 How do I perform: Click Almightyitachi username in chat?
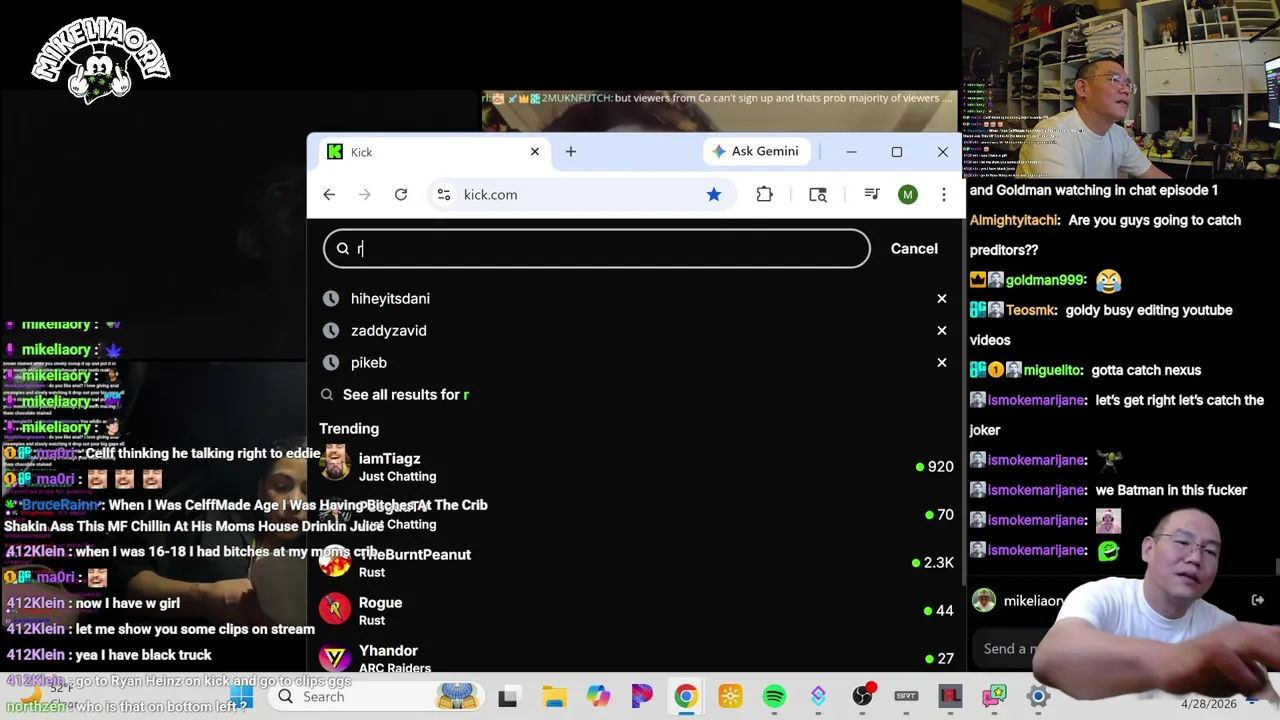[1014, 220]
